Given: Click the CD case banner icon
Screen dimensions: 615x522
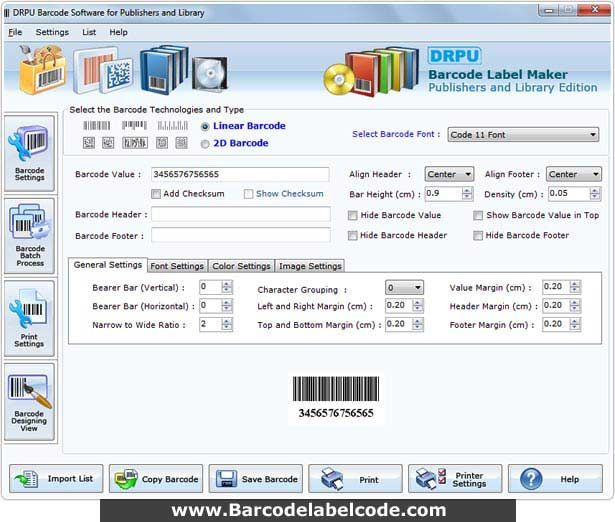Looking at the screenshot, I should click(x=210, y=73).
